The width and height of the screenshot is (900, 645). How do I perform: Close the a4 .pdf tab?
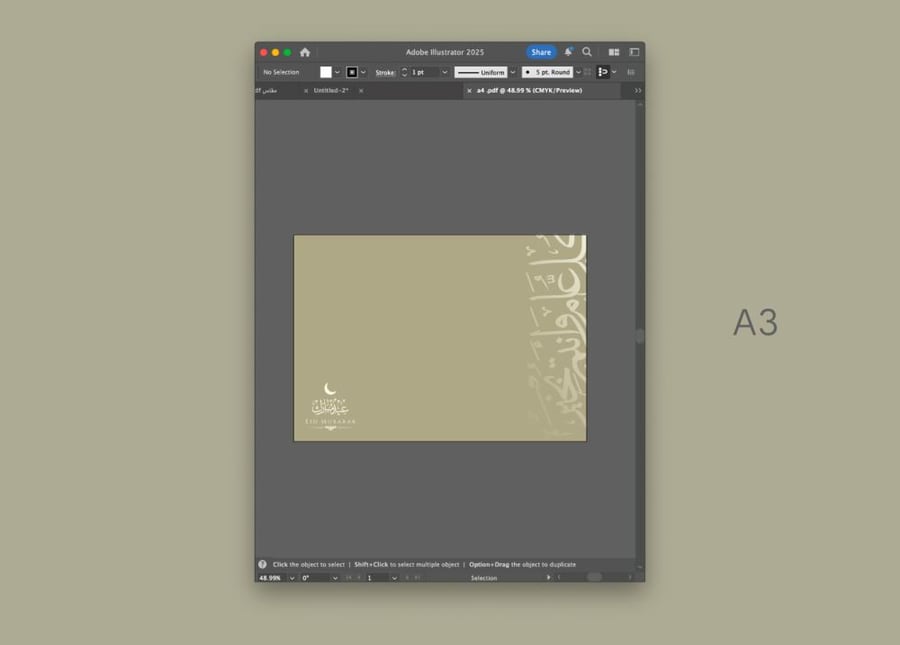tap(469, 91)
